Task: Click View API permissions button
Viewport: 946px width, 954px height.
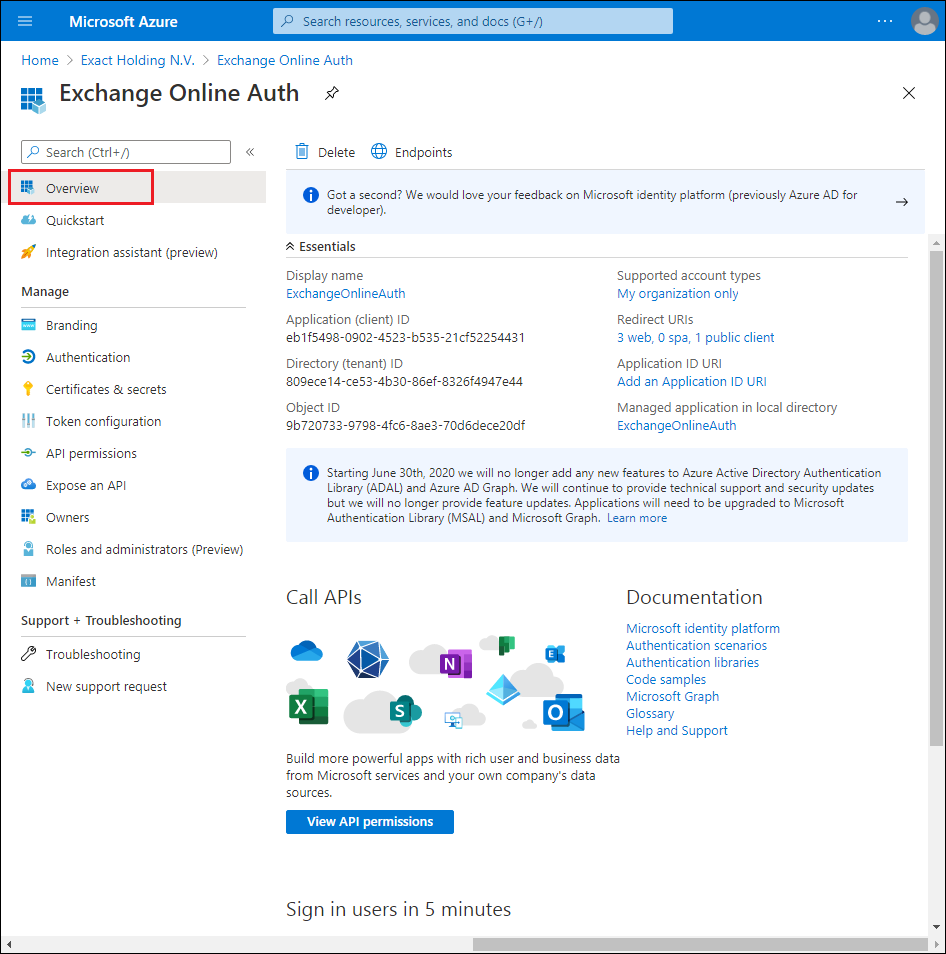Action: (370, 822)
